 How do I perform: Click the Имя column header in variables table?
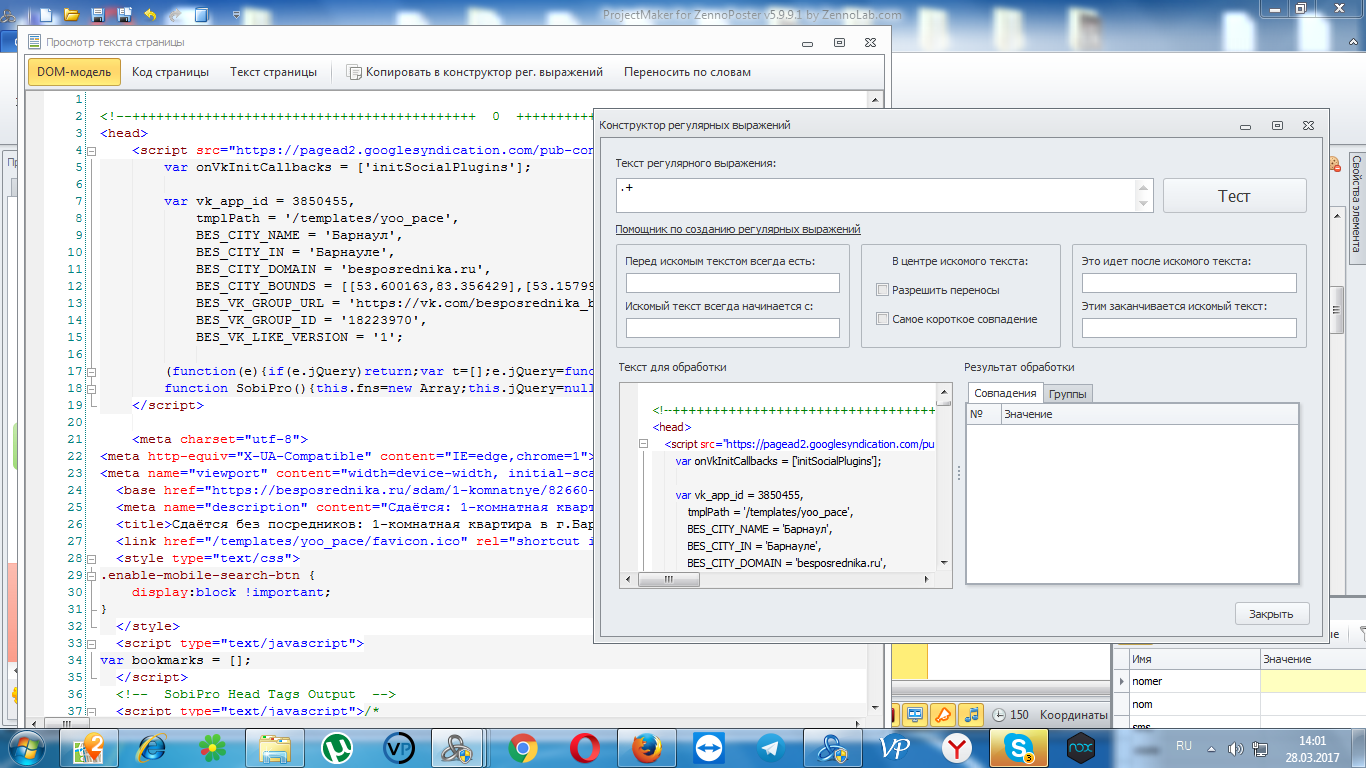click(1193, 659)
